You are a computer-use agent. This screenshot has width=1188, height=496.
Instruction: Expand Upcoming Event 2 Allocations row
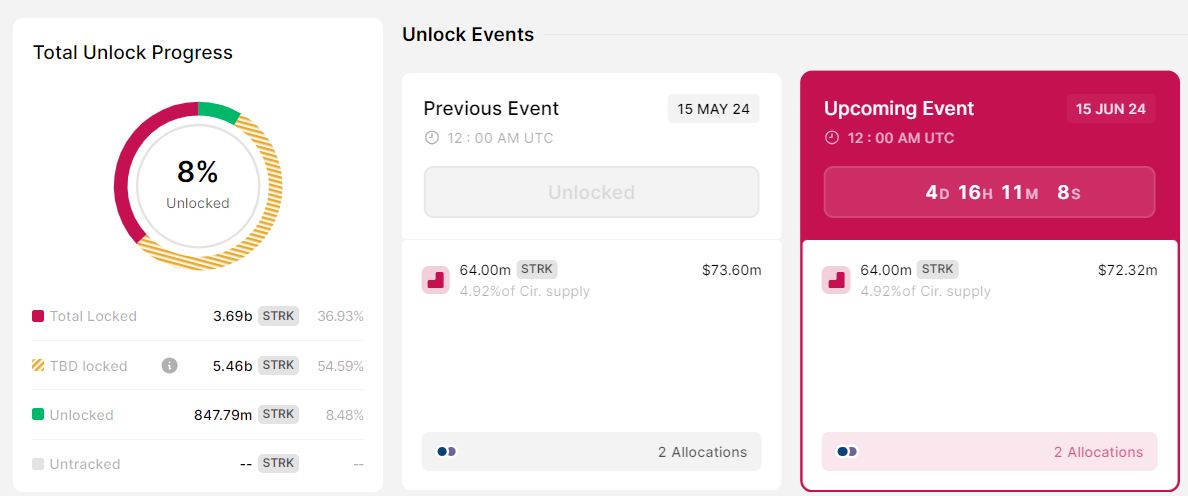989,452
